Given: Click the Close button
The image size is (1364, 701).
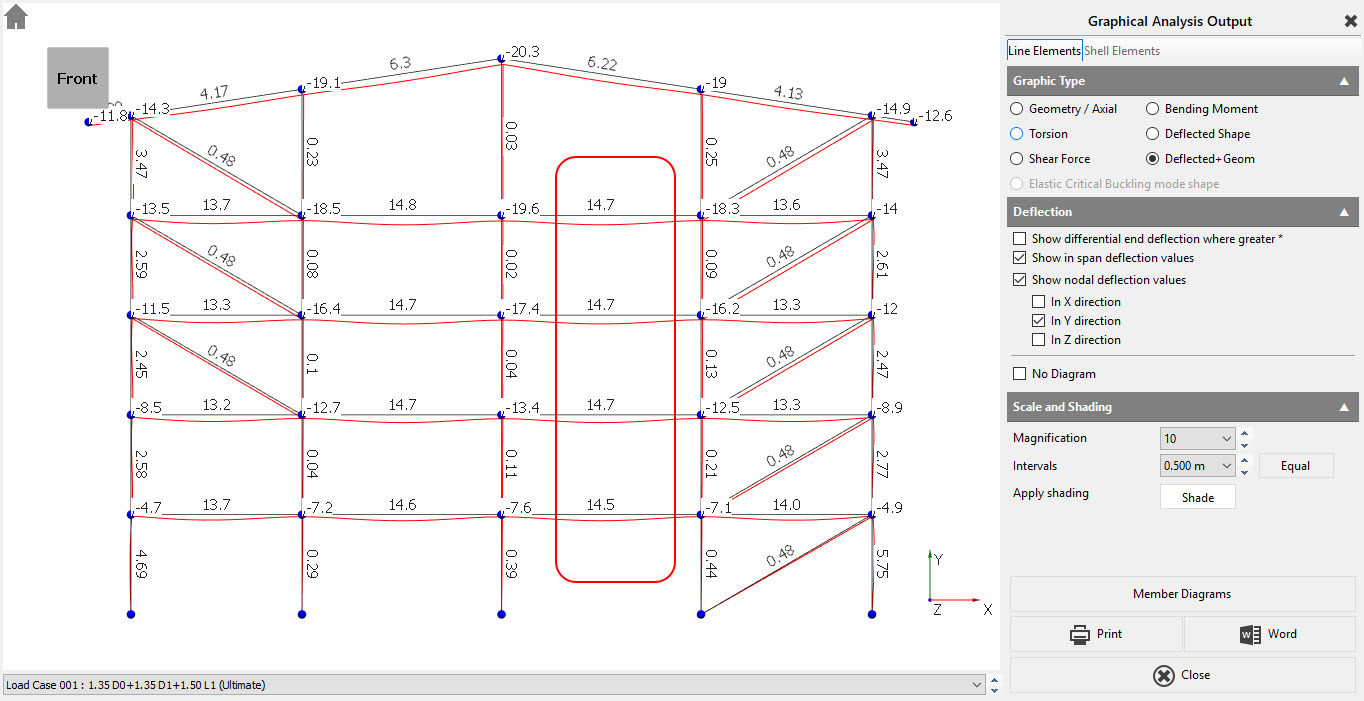Looking at the screenshot, I should [x=1183, y=675].
